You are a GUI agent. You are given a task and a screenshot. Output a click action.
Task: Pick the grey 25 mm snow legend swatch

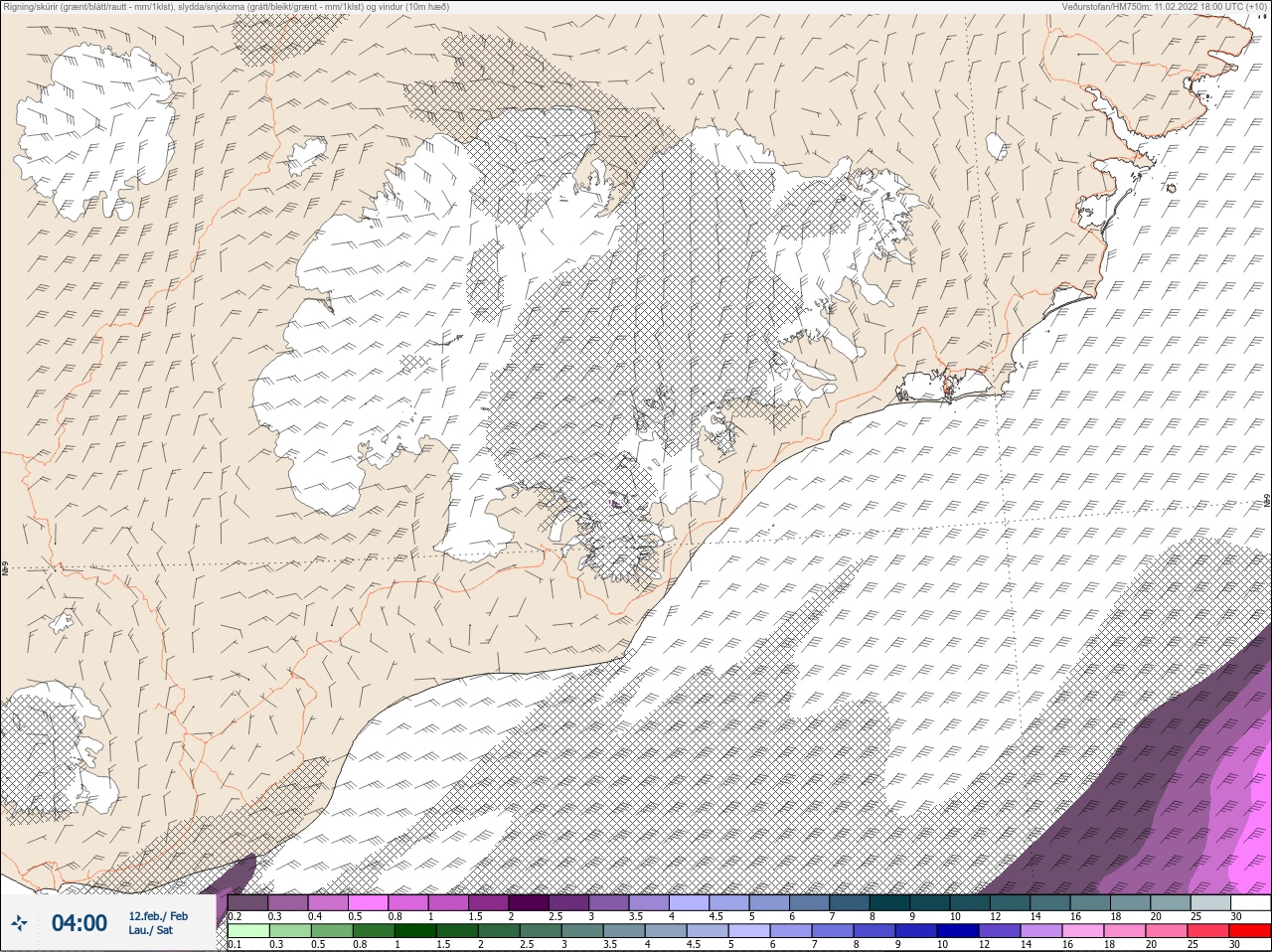click(1210, 902)
